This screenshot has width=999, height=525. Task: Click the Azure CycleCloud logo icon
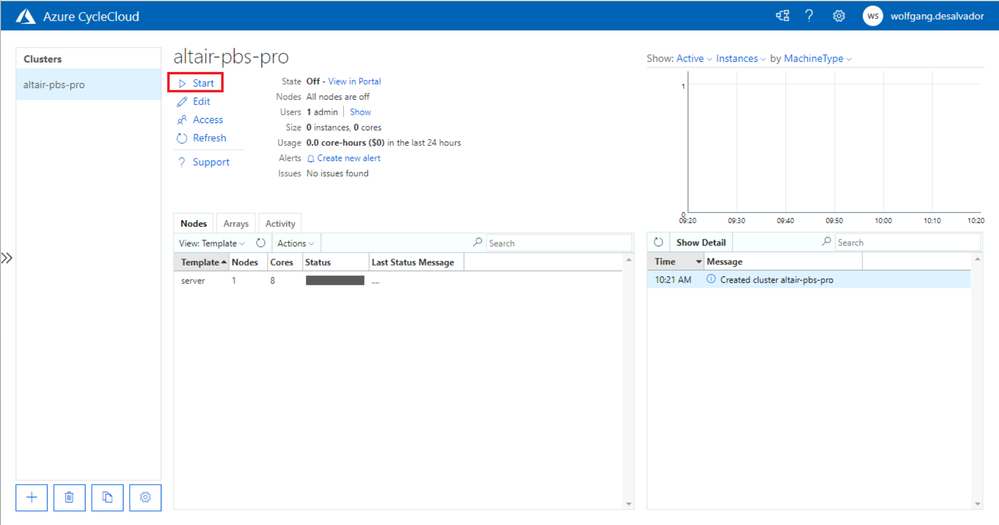pos(25,16)
